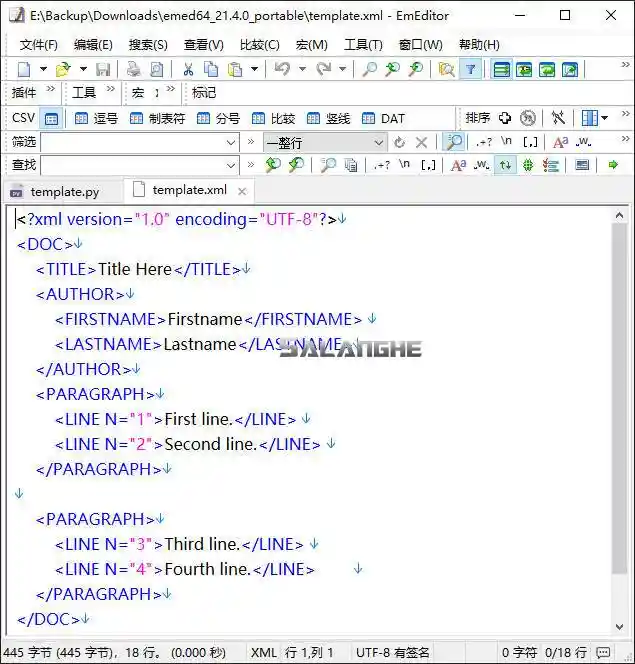The width and height of the screenshot is (635, 664).
Task: Toggle regular expression option in find bar
Action: point(382,165)
